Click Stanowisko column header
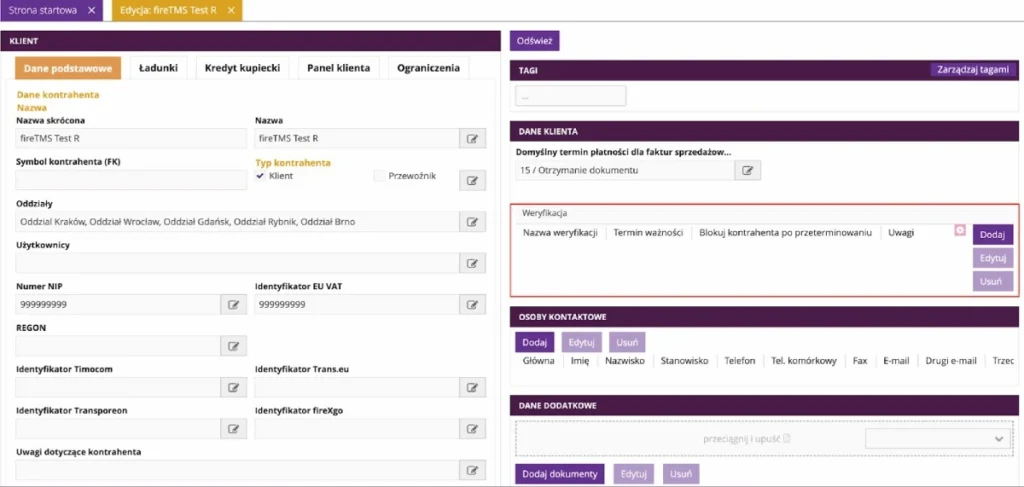Viewport: 1024px width, 487px height. [684, 360]
